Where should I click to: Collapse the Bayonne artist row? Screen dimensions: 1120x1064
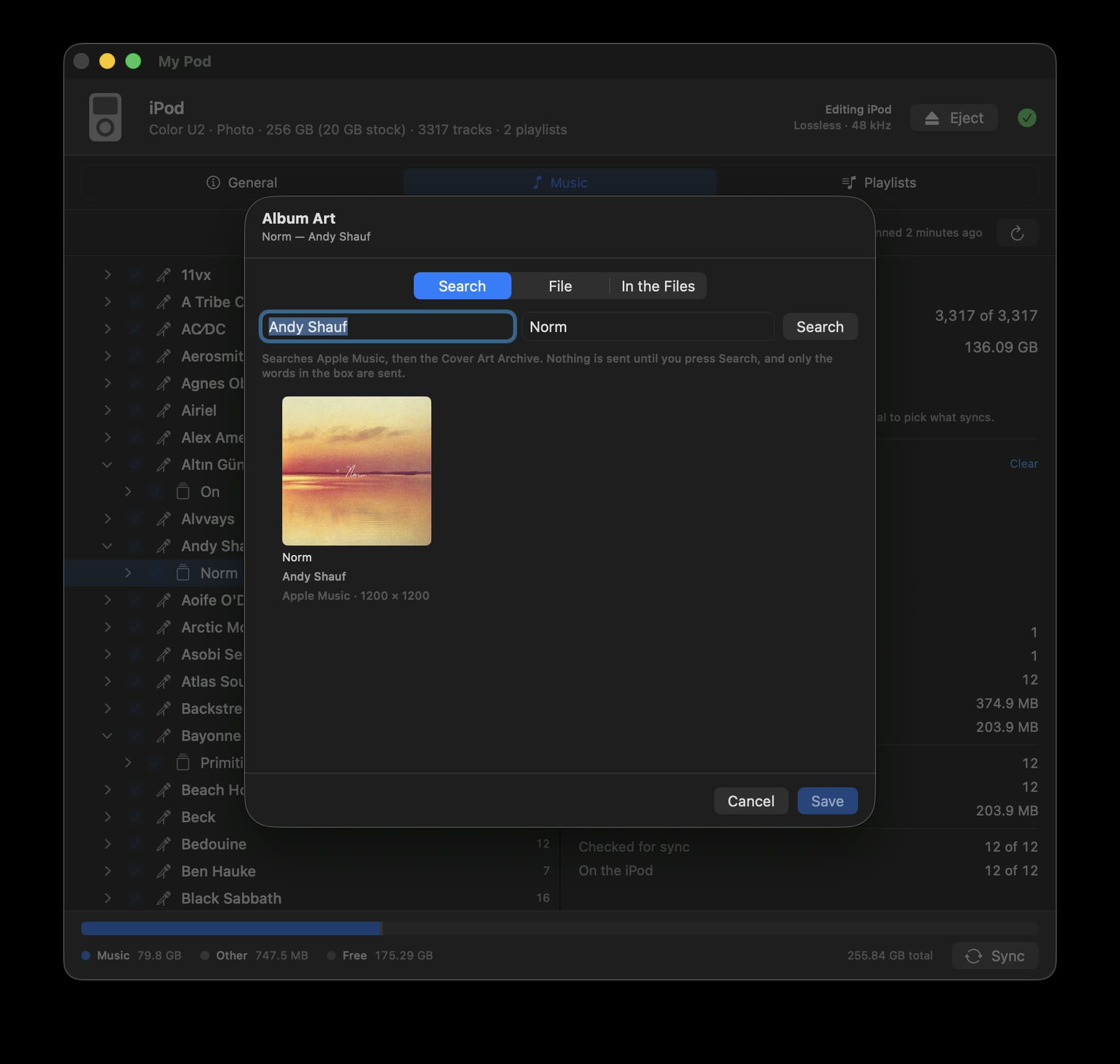(108, 736)
